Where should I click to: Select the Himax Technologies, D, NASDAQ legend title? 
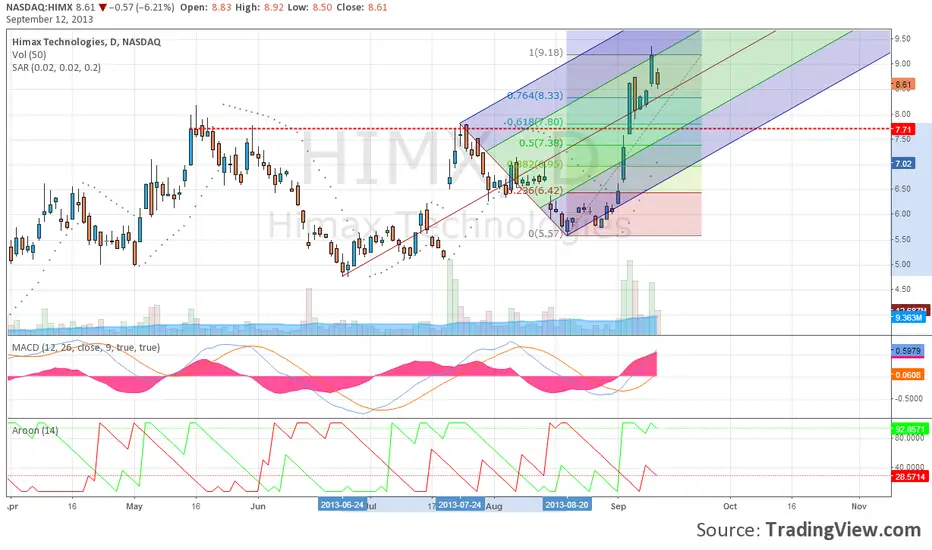tap(86, 42)
